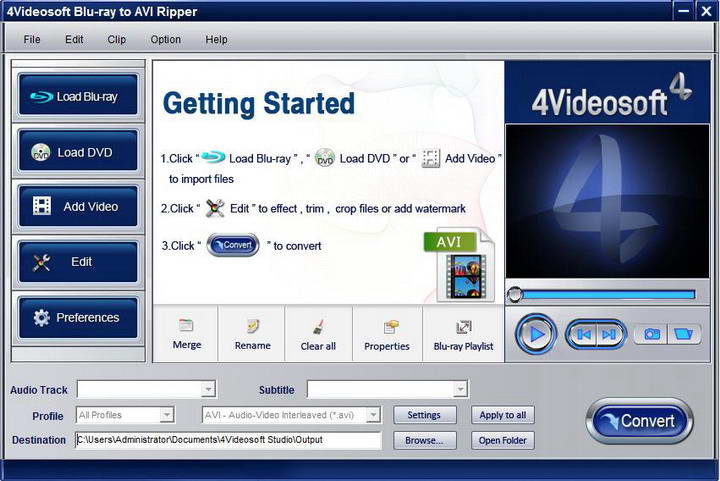The height and width of the screenshot is (481, 720).
Task: Open the Edit menu in the menu bar
Action: (x=74, y=39)
